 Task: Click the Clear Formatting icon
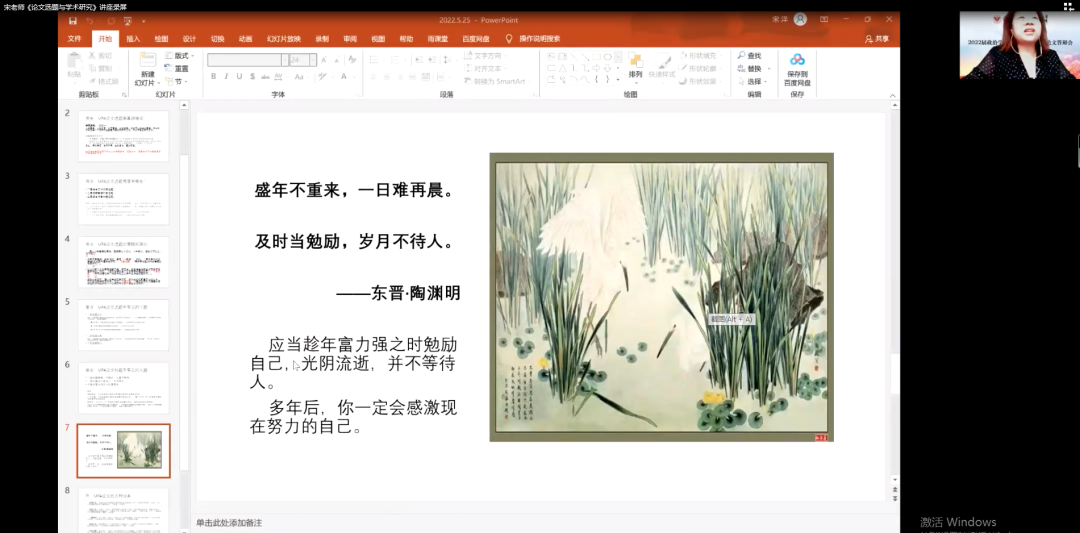352,60
